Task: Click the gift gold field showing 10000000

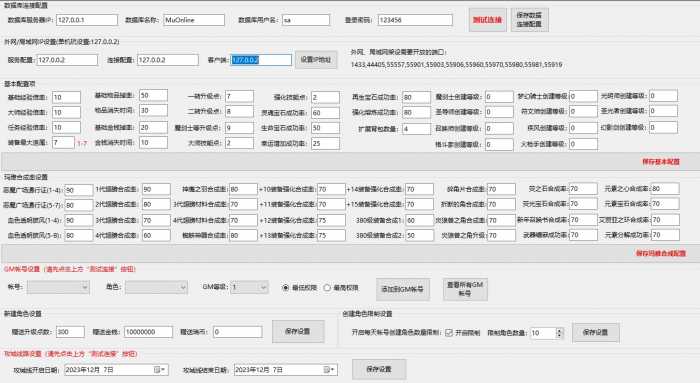Action: [148, 332]
